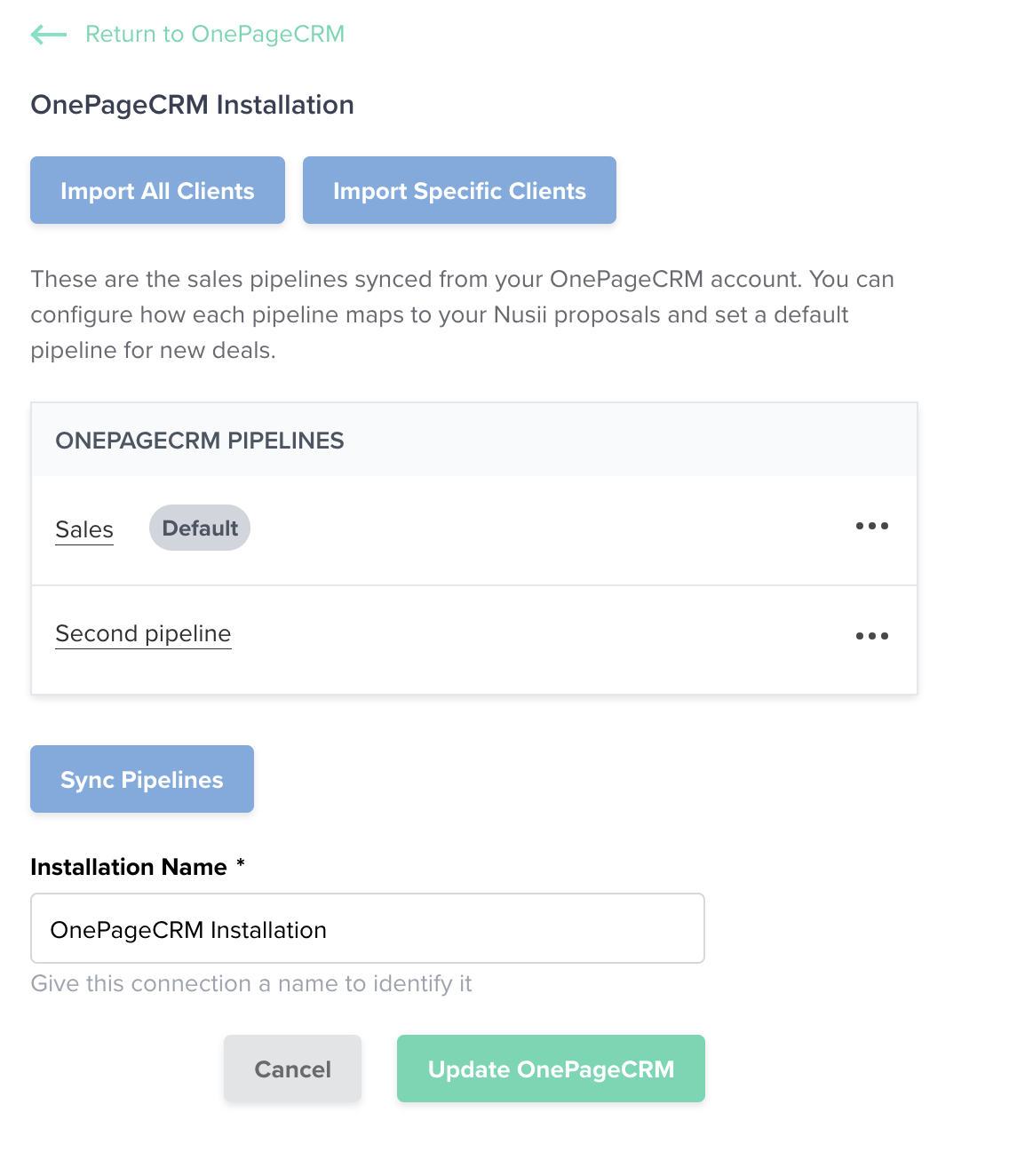
Task: Click the ellipsis icon on the Second pipeline row
Action: (872, 636)
